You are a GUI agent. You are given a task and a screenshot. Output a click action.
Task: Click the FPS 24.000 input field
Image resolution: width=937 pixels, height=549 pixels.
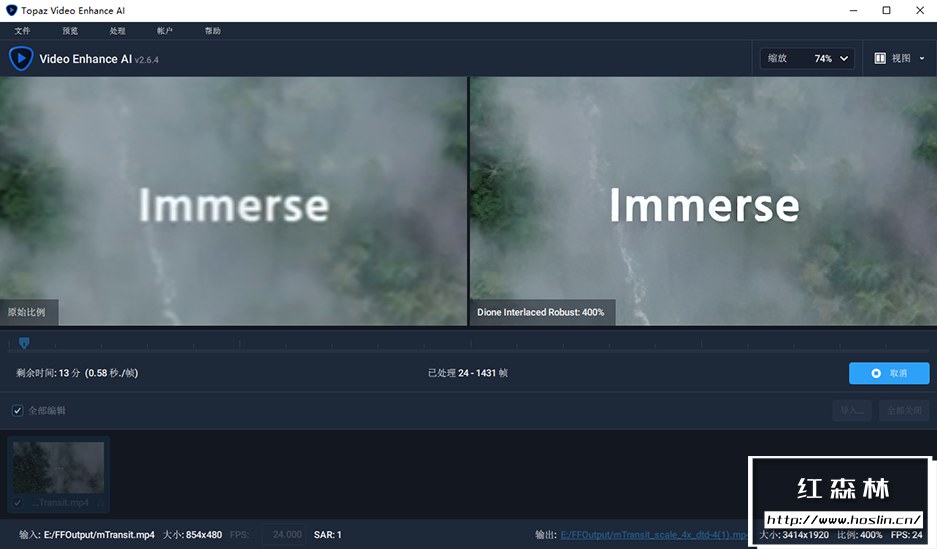(284, 535)
